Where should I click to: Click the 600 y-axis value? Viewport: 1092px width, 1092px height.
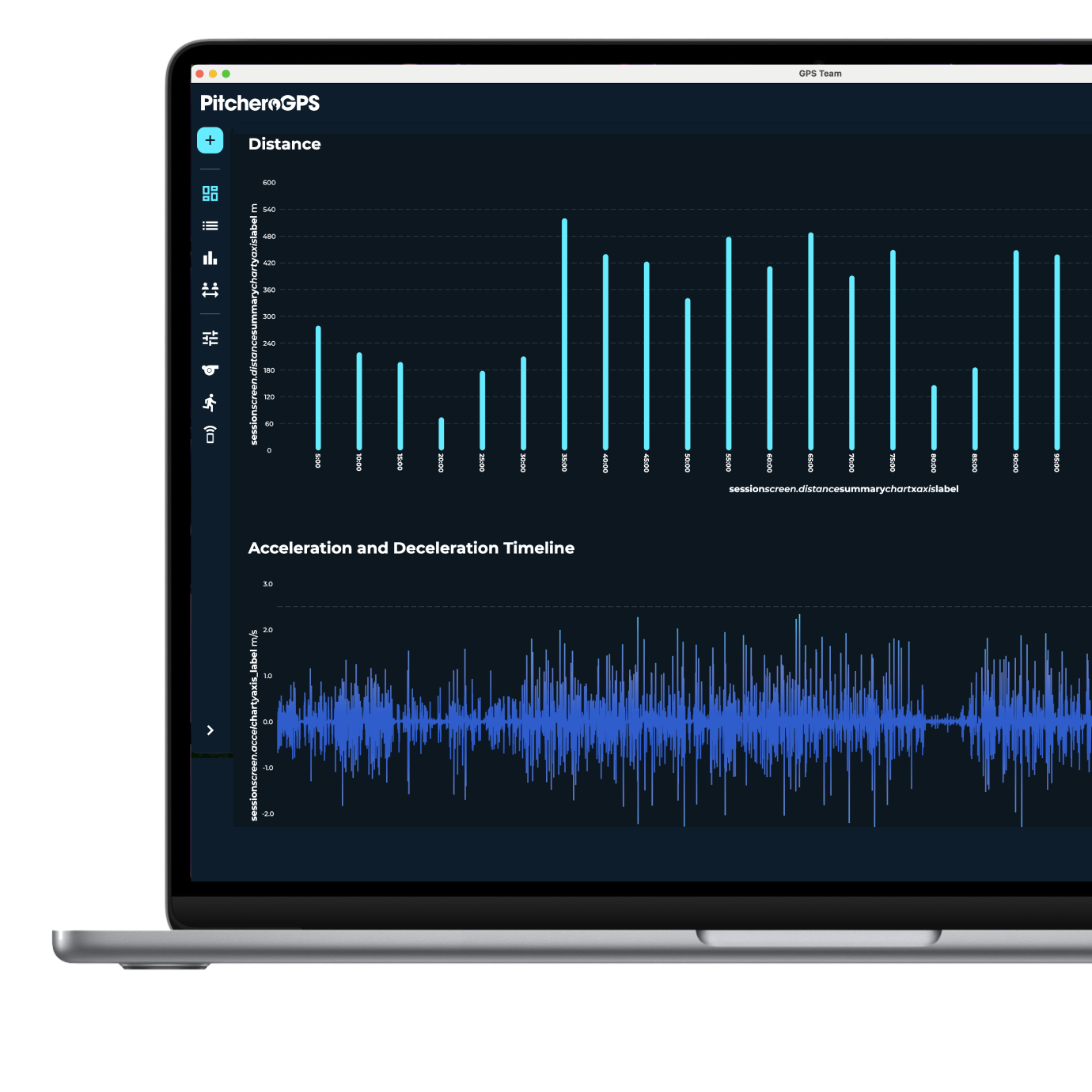click(269, 183)
